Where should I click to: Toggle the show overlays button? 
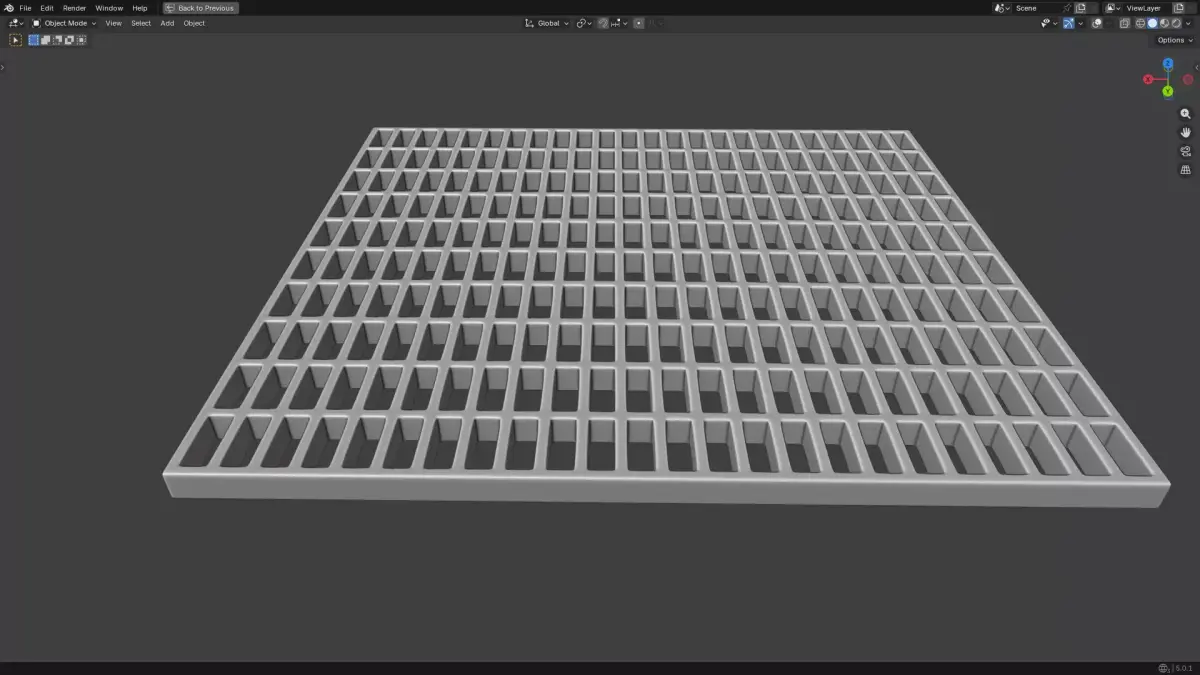coord(1097,23)
